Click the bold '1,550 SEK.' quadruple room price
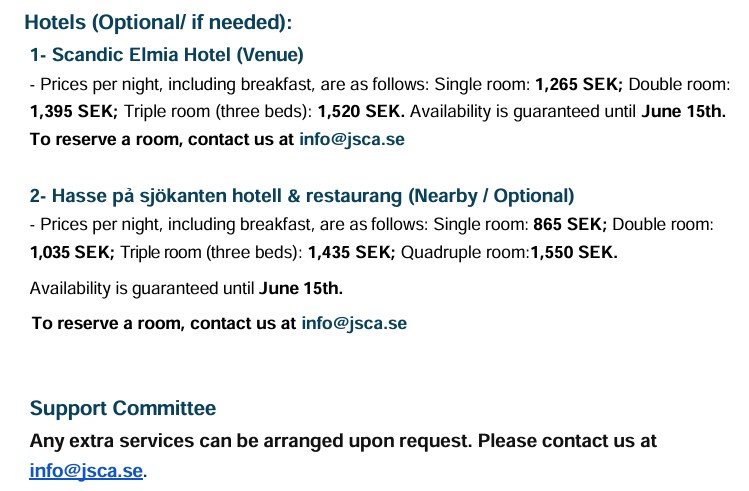Screen dimensions: 749x491 click(574, 252)
